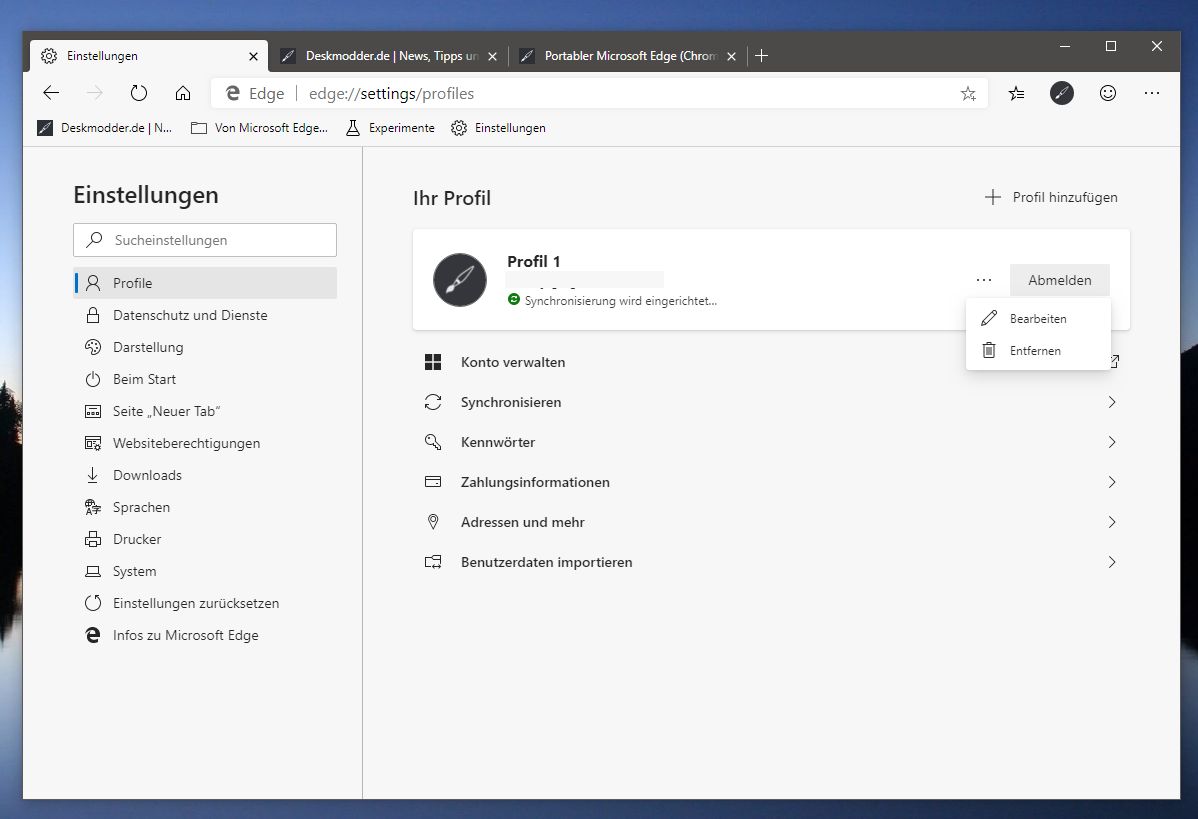This screenshot has width=1198, height=819.
Task: Open Darstellung settings
Action: point(205,347)
